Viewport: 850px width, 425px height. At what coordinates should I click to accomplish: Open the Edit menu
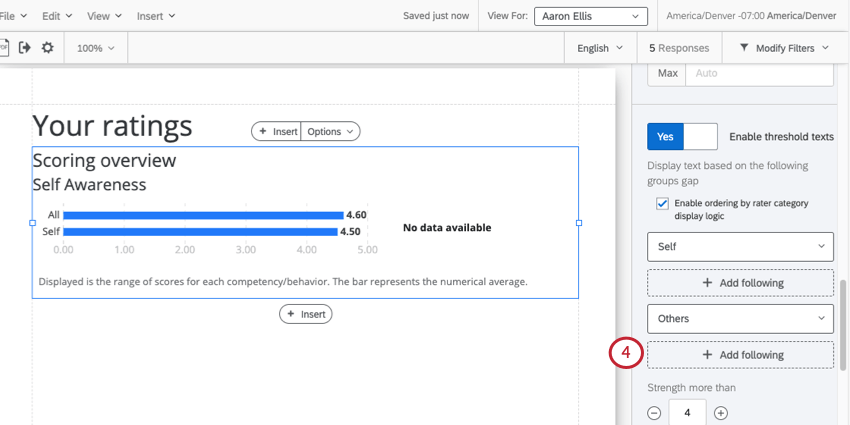pos(55,16)
